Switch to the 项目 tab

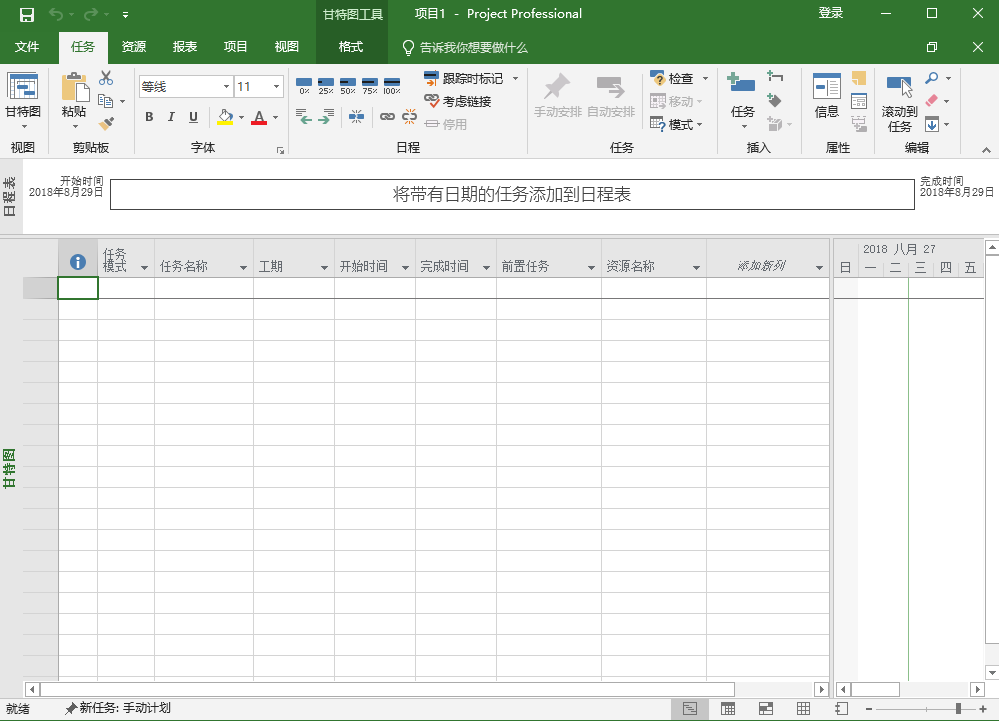tap(235, 46)
